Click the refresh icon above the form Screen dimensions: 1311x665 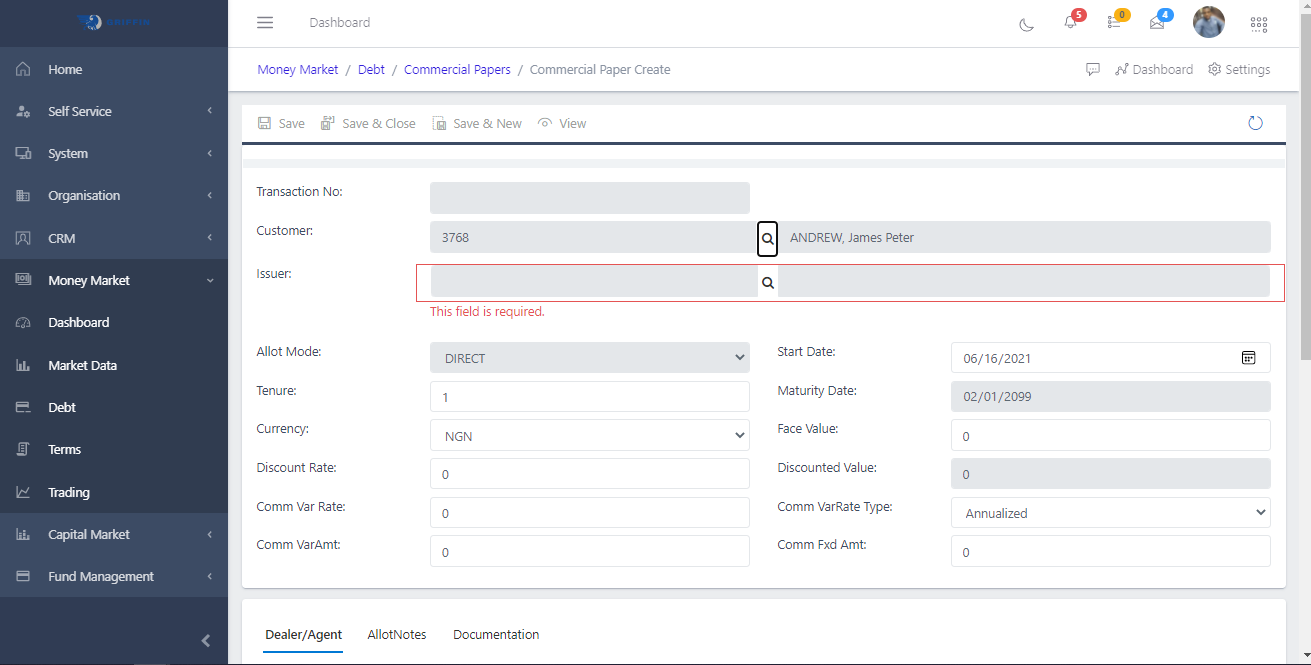(1255, 122)
